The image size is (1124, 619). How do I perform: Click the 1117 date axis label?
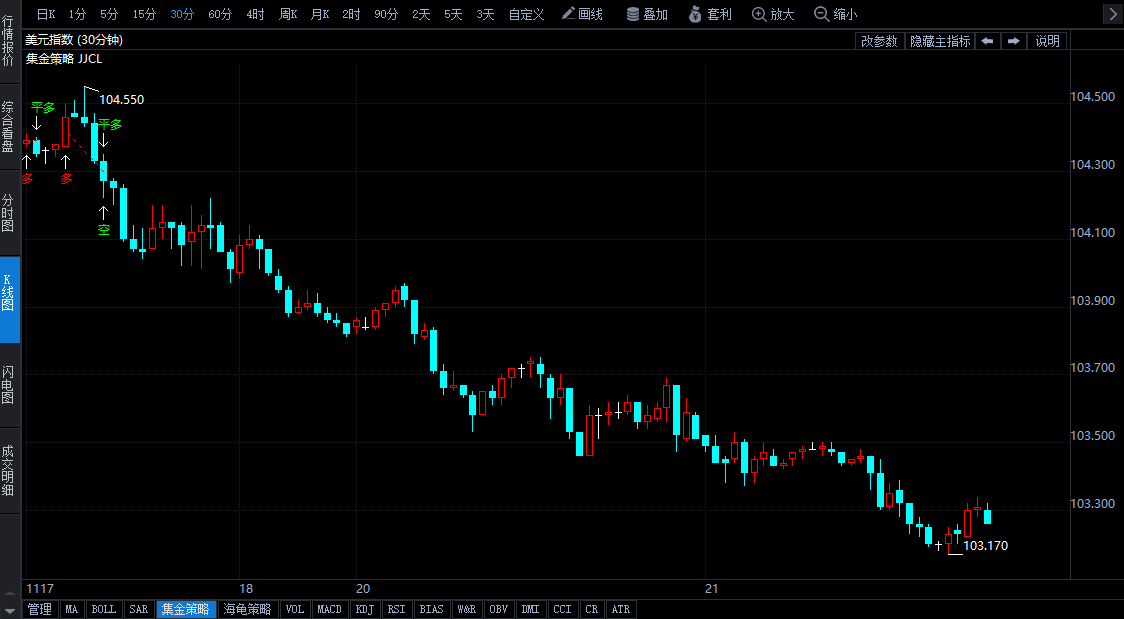(39, 589)
